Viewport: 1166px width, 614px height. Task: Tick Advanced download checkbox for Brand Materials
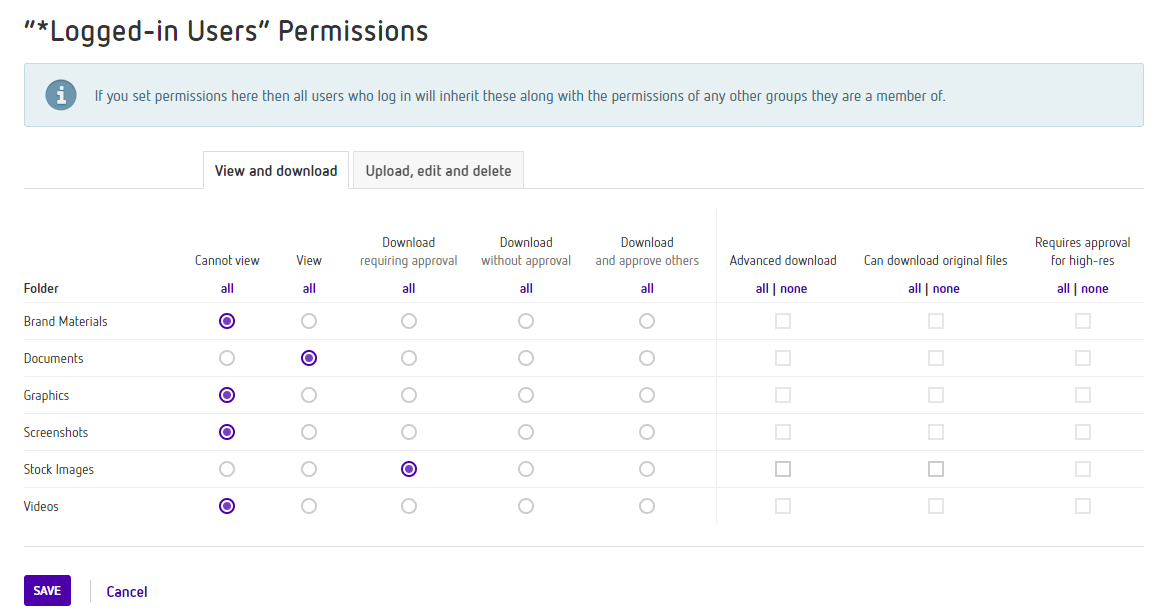[x=783, y=321]
